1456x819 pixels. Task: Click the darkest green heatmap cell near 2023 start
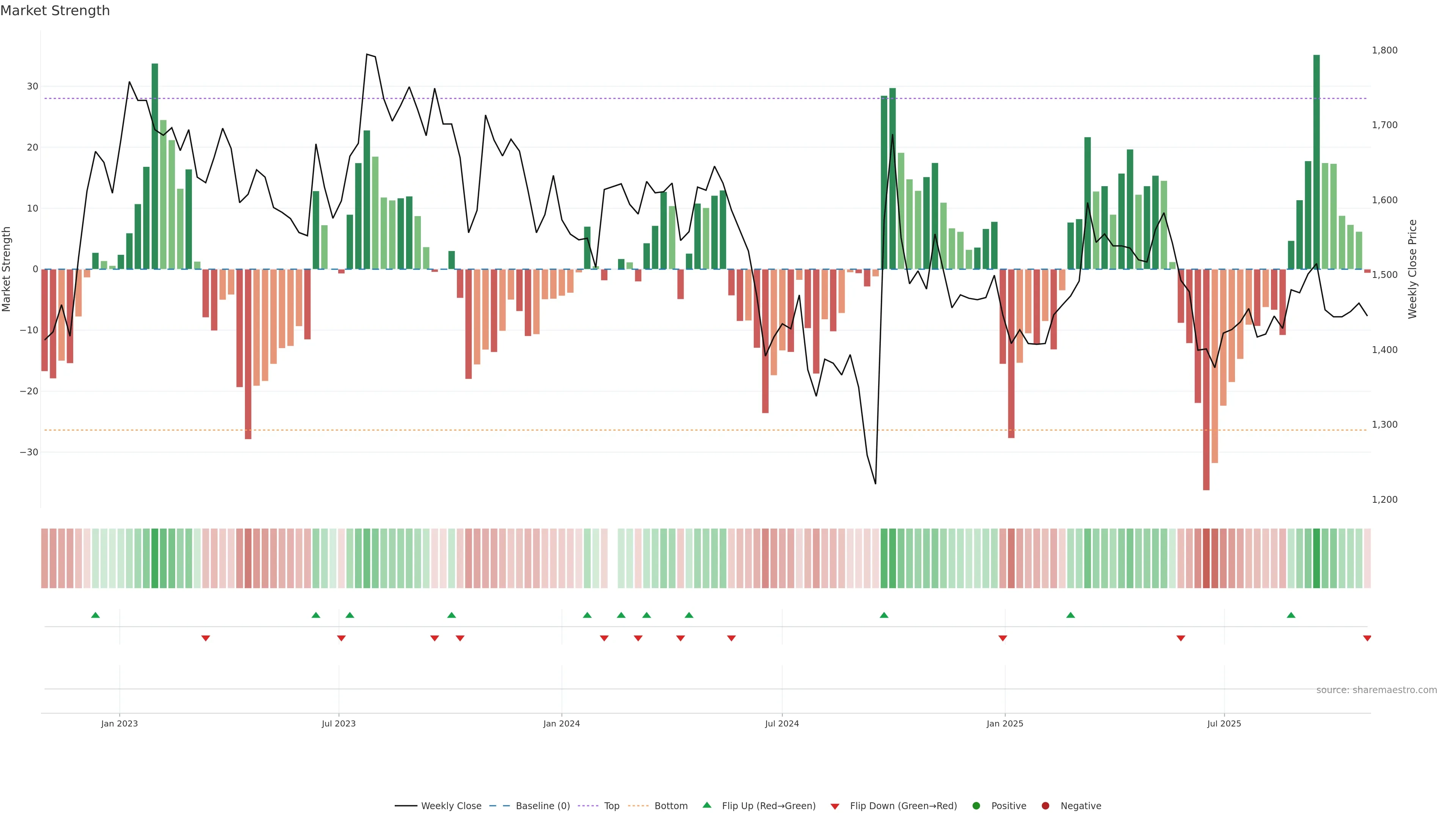(155, 559)
